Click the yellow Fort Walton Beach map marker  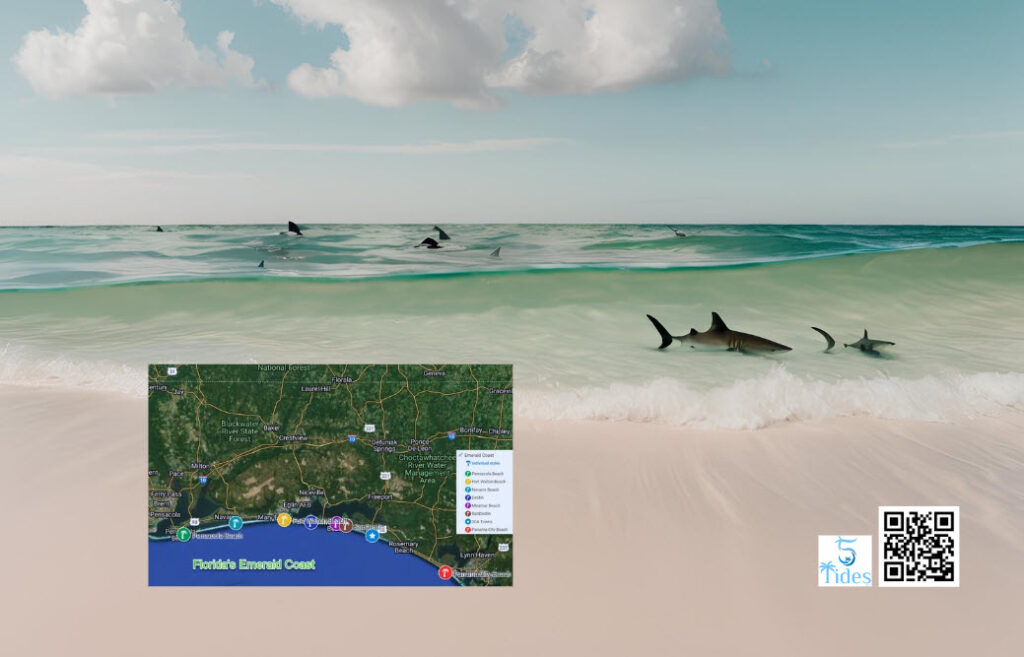click(285, 520)
